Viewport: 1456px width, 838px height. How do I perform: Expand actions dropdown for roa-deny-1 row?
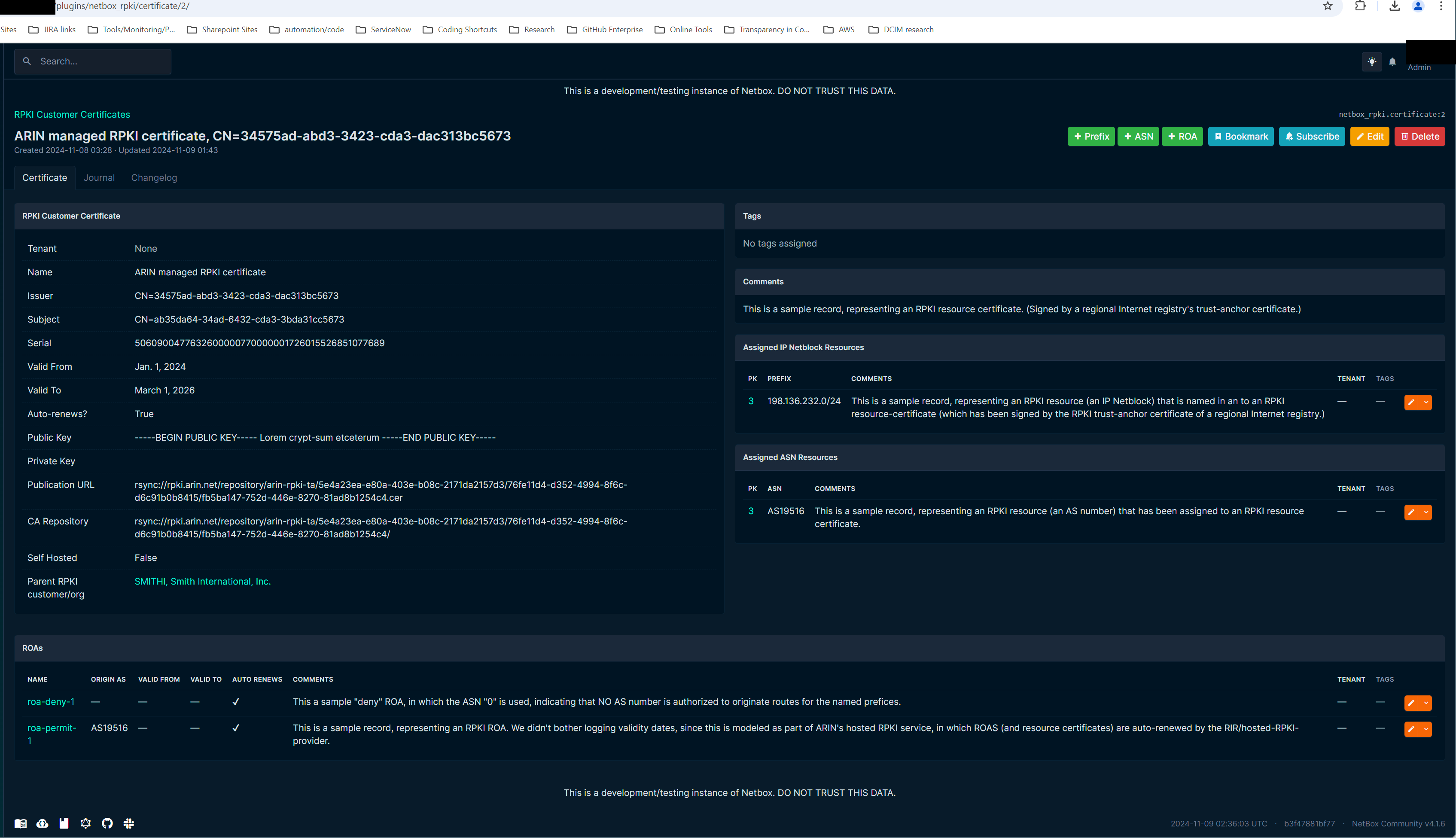point(1426,703)
